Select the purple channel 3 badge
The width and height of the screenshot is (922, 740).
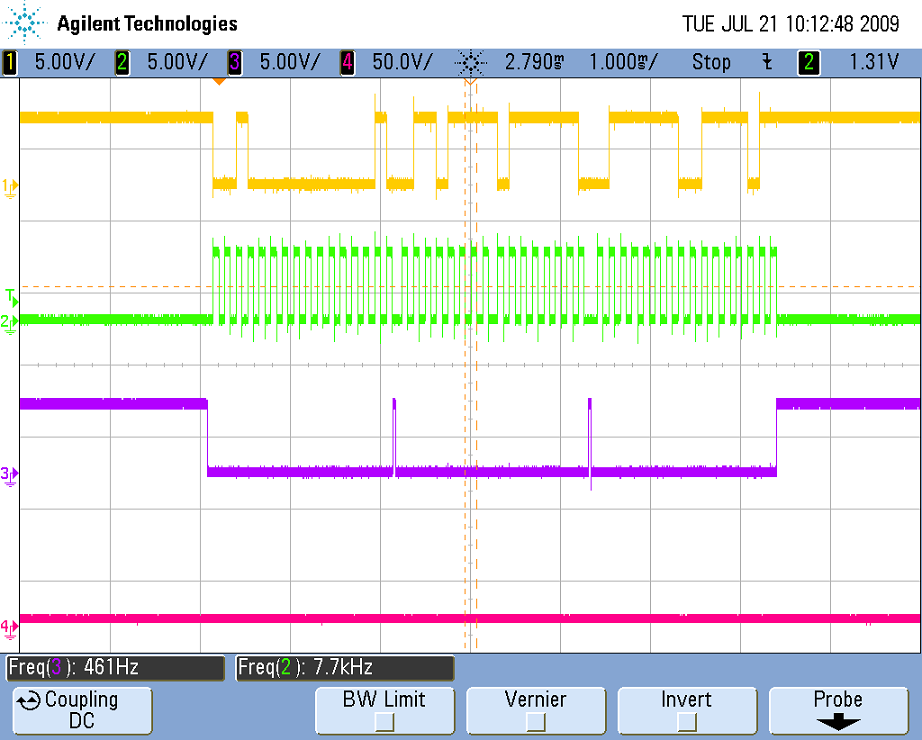click(x=234, y=62)
